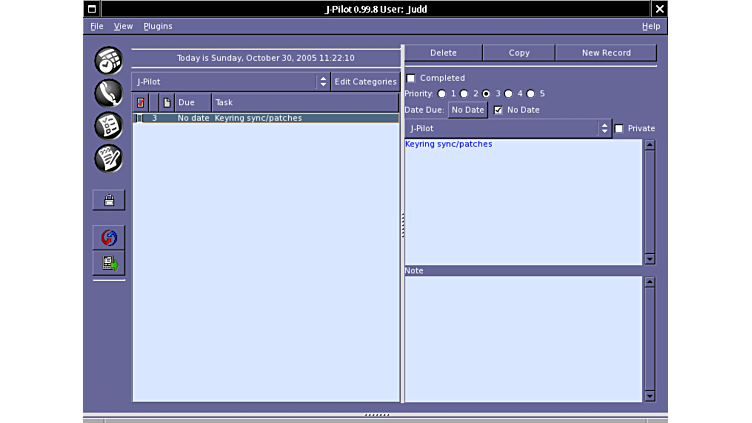Viewport: 752px width, 423px height.
Task: Set priority to 5 radio button
Action: point(531,94)
